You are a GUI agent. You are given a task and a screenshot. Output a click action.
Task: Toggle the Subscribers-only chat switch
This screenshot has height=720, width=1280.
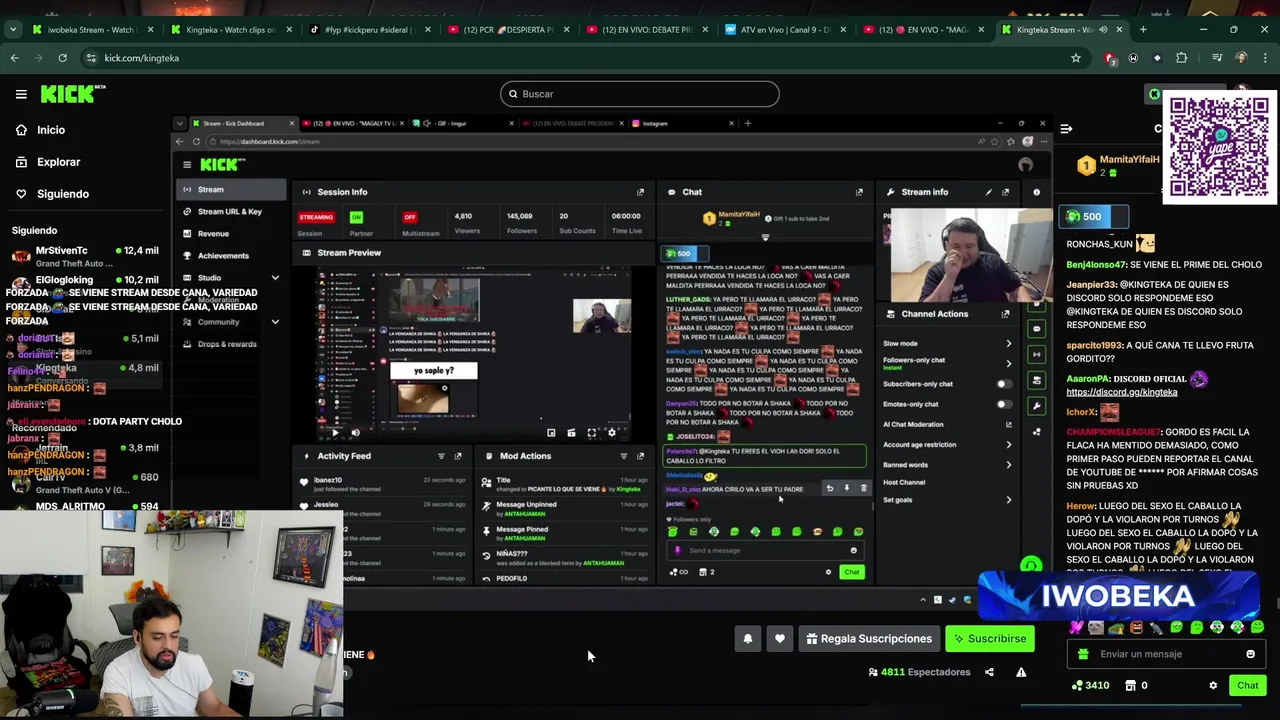click(1003, 384)
